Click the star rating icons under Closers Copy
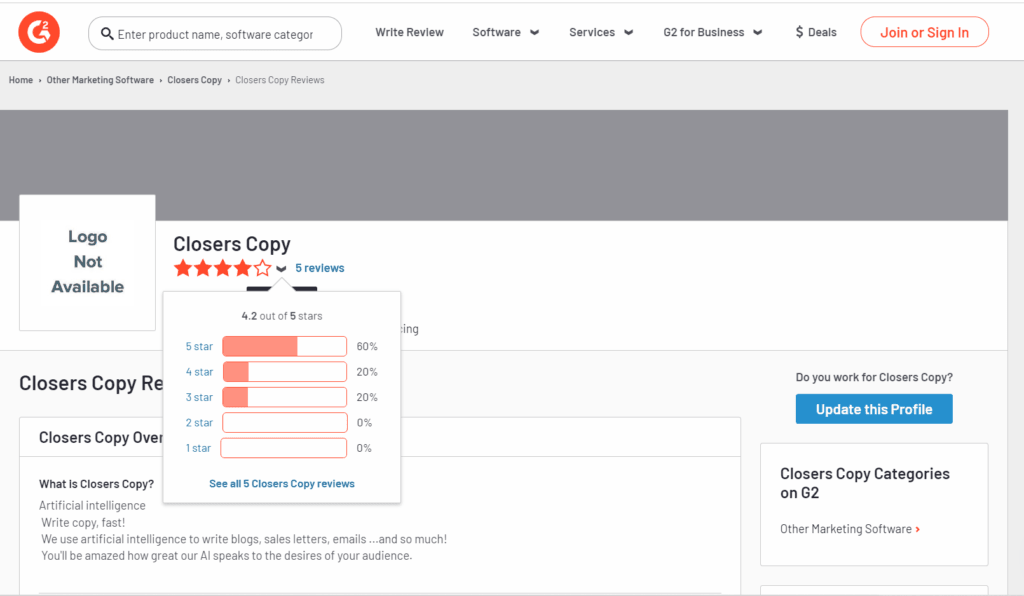Screen dimensions: 1024x596 223,268
